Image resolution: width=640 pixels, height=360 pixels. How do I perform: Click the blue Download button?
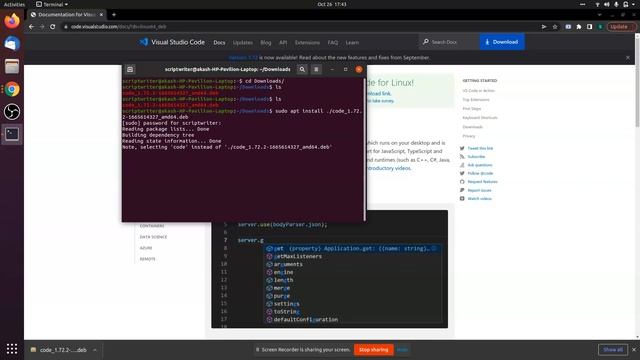pyautogui.click(x=502, y=42)
